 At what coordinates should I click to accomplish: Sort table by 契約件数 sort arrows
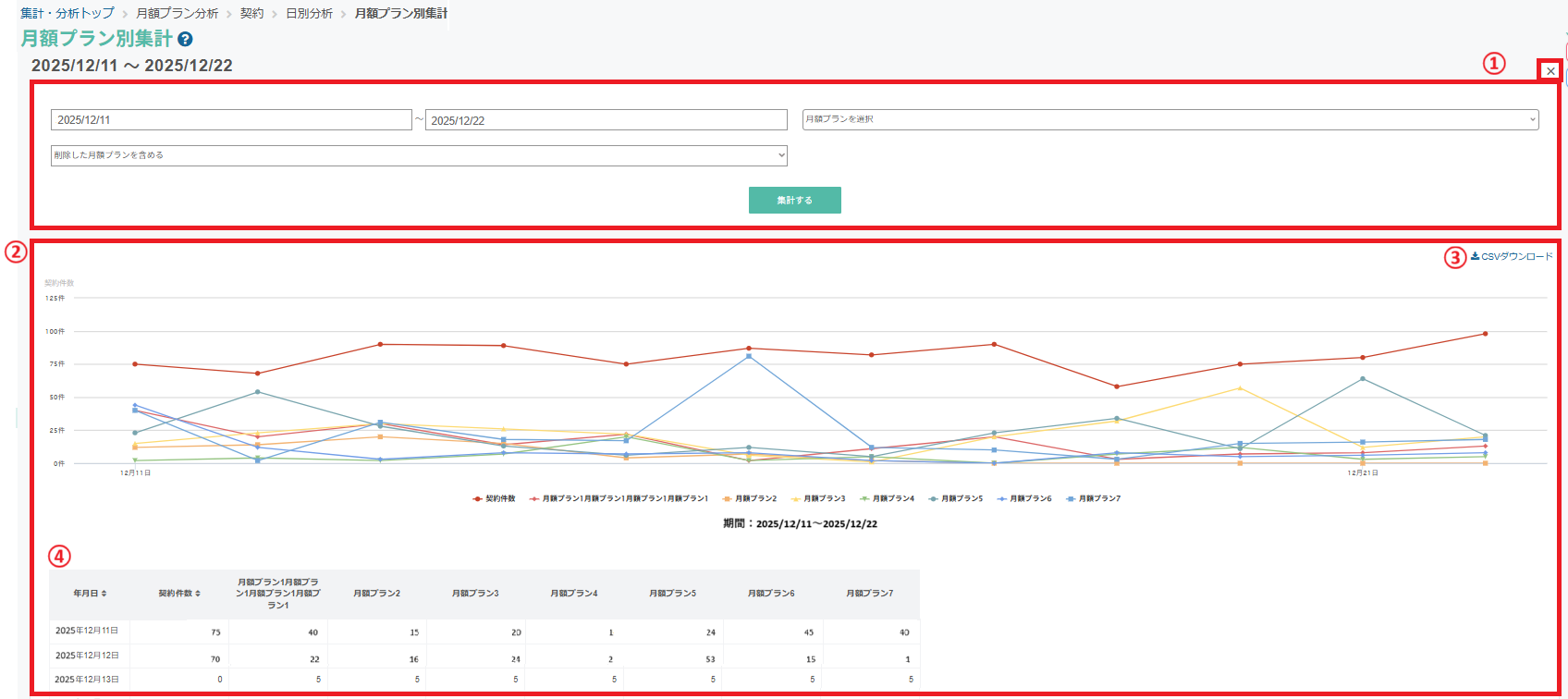pyautogui.click(x=197, y=594)
